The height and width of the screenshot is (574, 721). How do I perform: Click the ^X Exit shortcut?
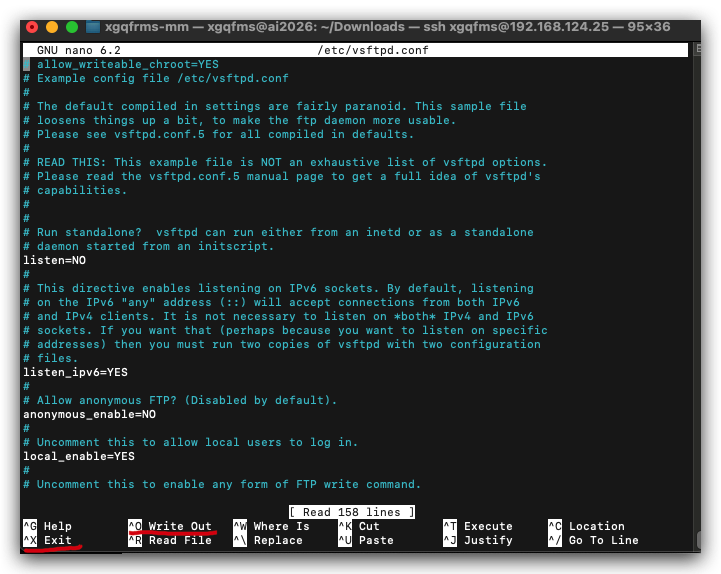coord(48,540)
